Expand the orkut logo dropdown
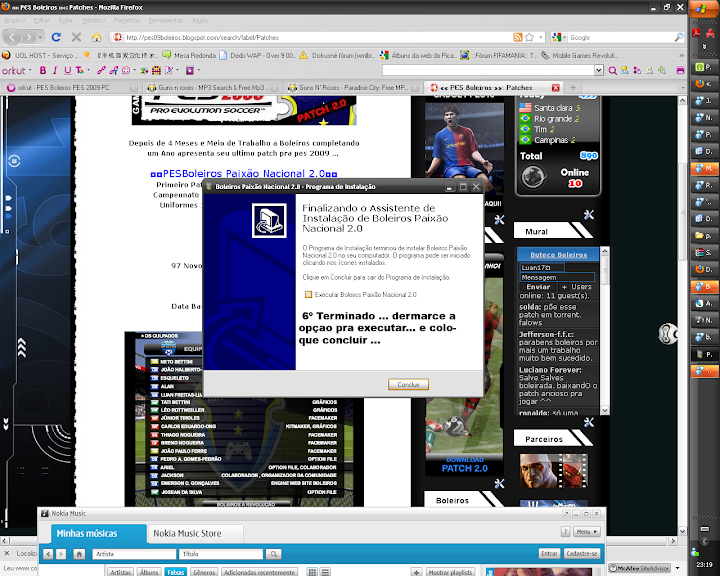Screen dimensions: 720x576 (x=30, y=70)
